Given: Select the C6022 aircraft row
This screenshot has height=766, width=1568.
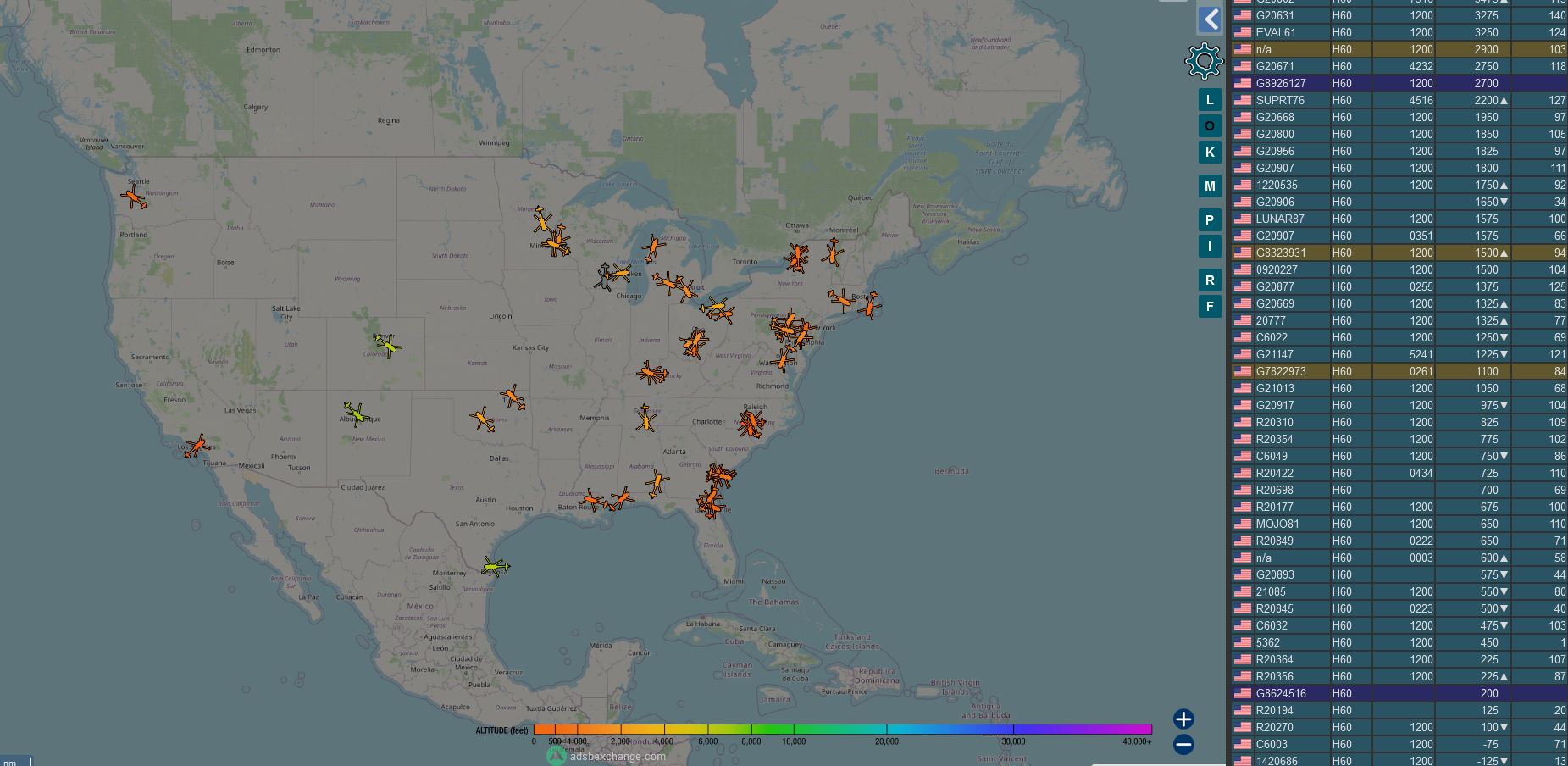Looking at the screenshot, I should click(x=1399, y=337).
